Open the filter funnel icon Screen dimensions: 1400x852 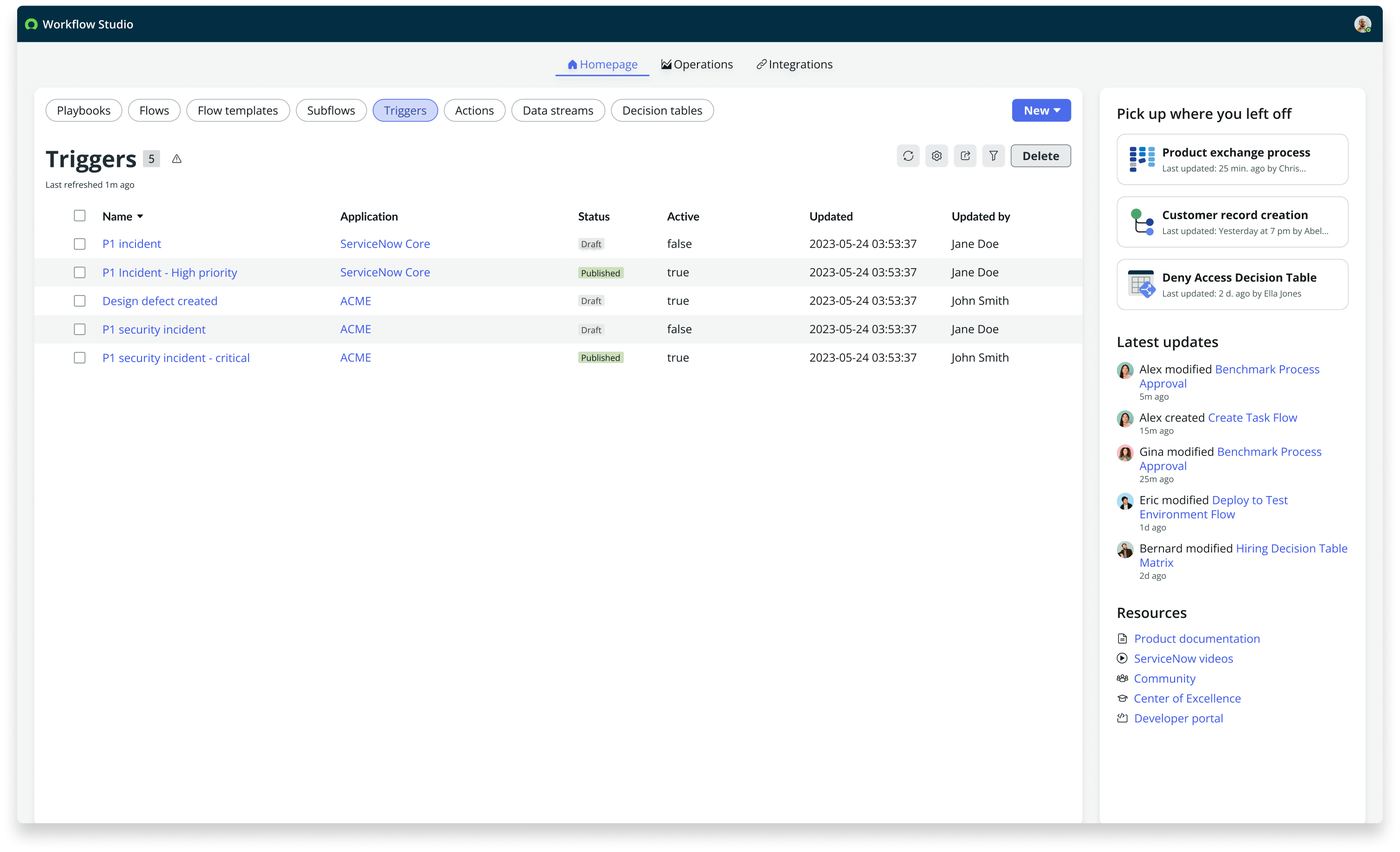click(993, 156)
